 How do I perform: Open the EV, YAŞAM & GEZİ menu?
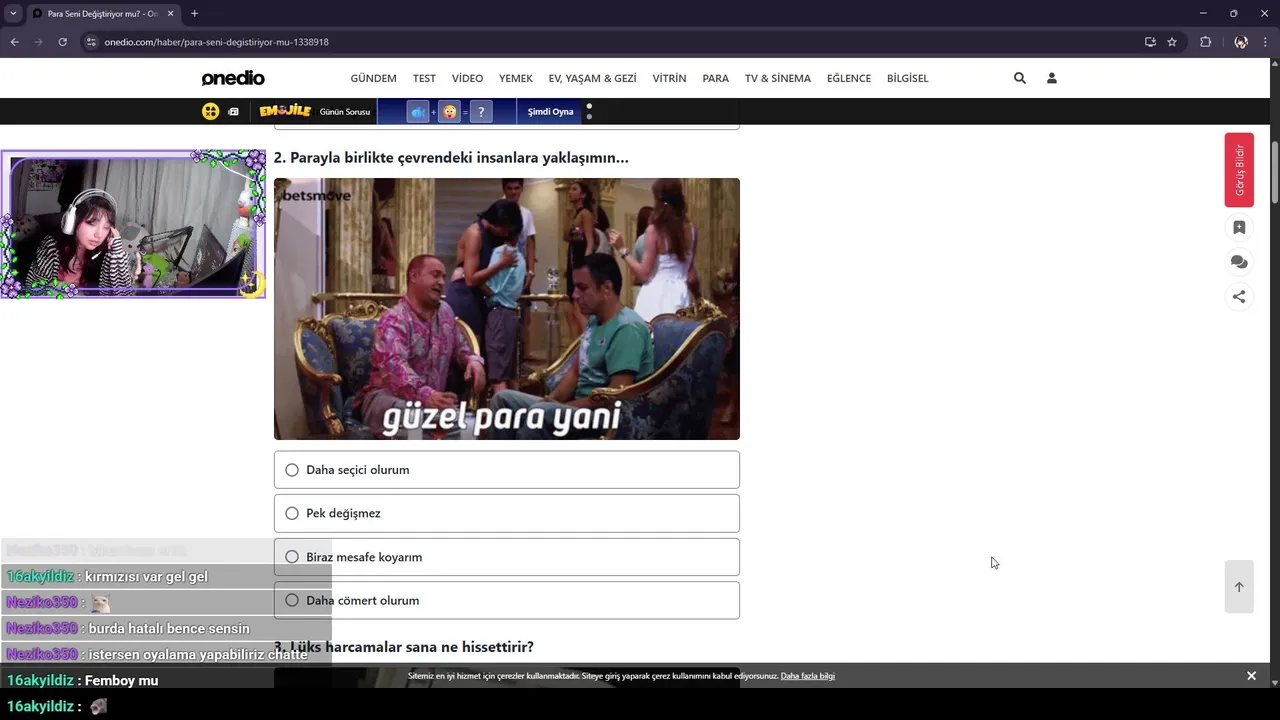[x=592, y=78]
